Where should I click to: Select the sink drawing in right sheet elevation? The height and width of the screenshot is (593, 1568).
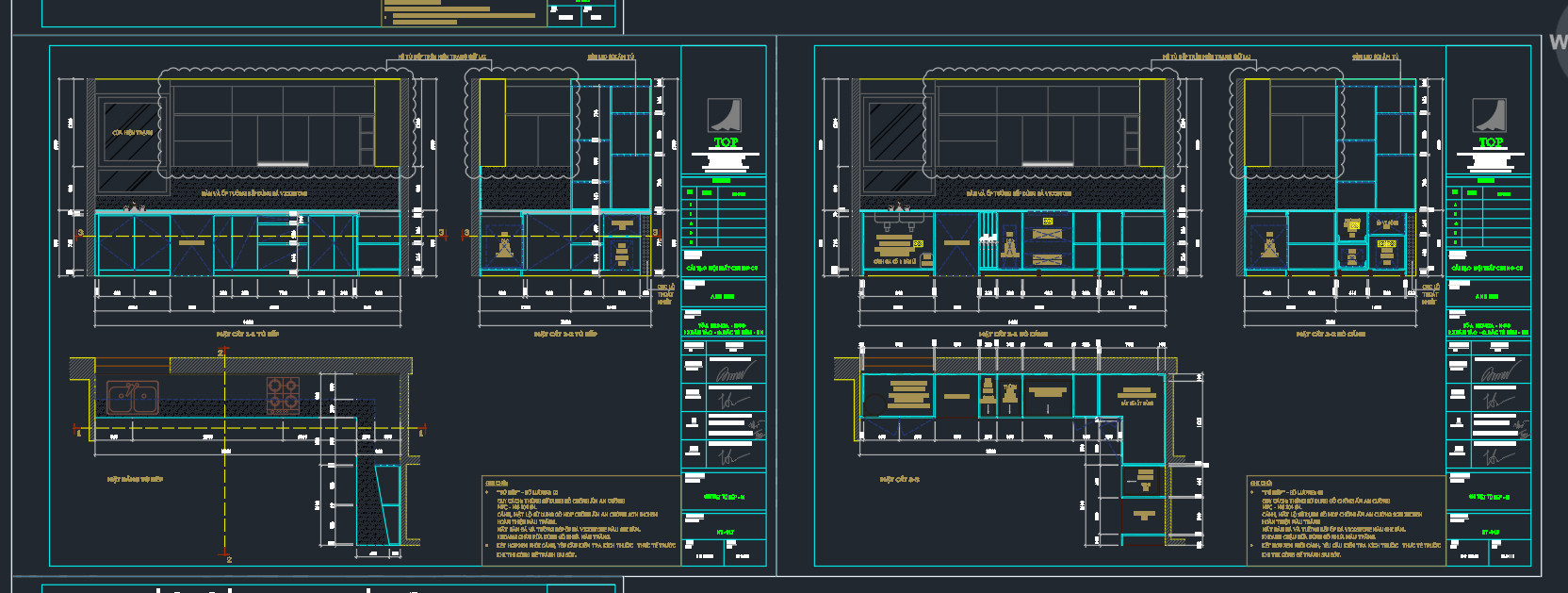[896, 223]
